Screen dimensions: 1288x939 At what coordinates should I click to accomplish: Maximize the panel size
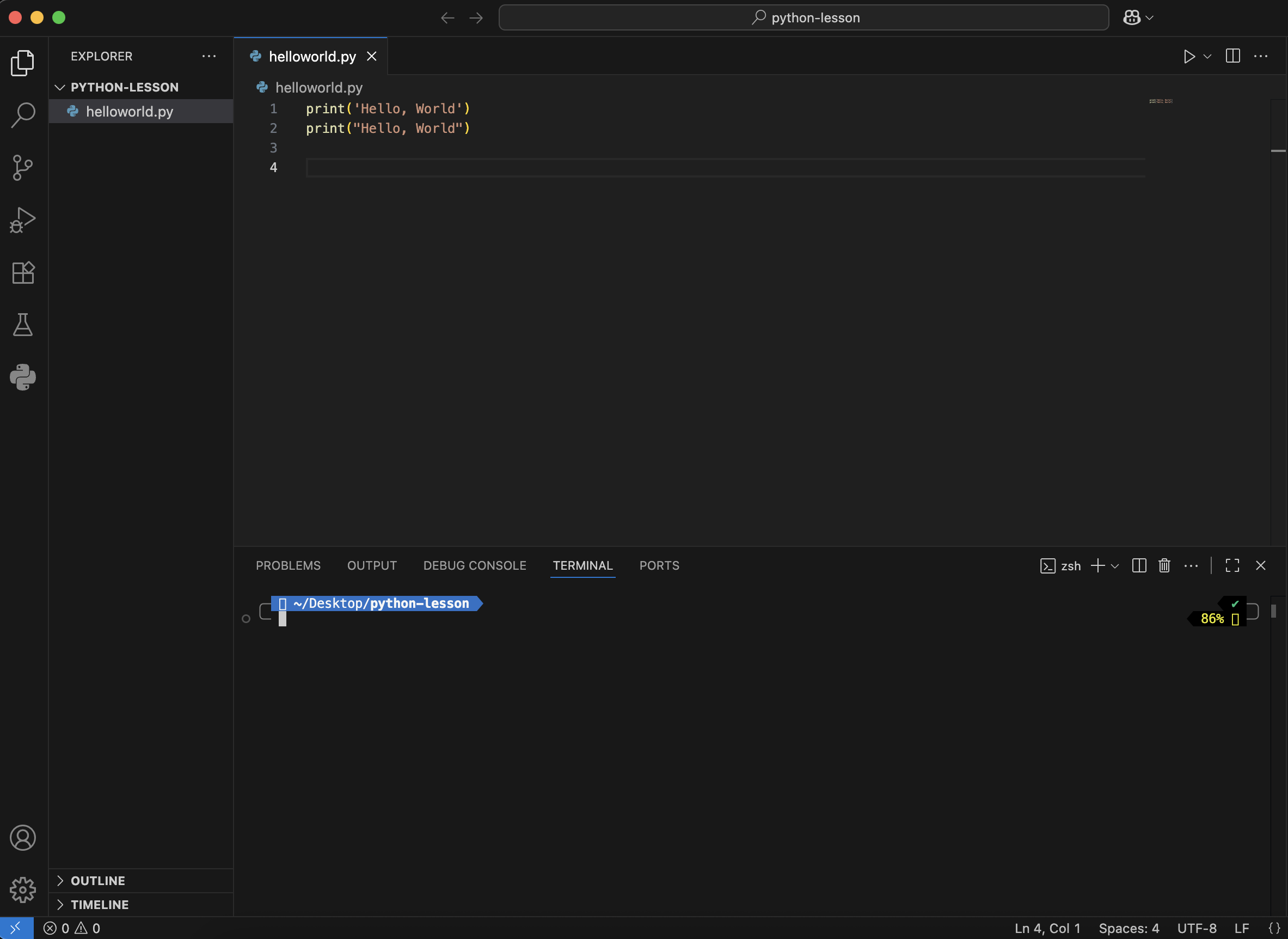coord(1232,565)
